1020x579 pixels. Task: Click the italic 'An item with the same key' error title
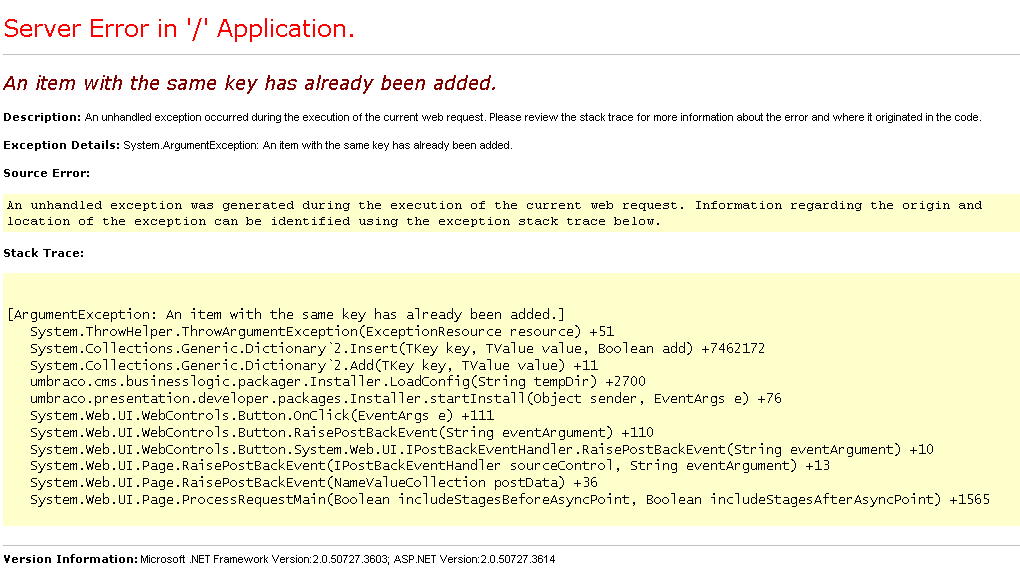(x=250, y=83)
